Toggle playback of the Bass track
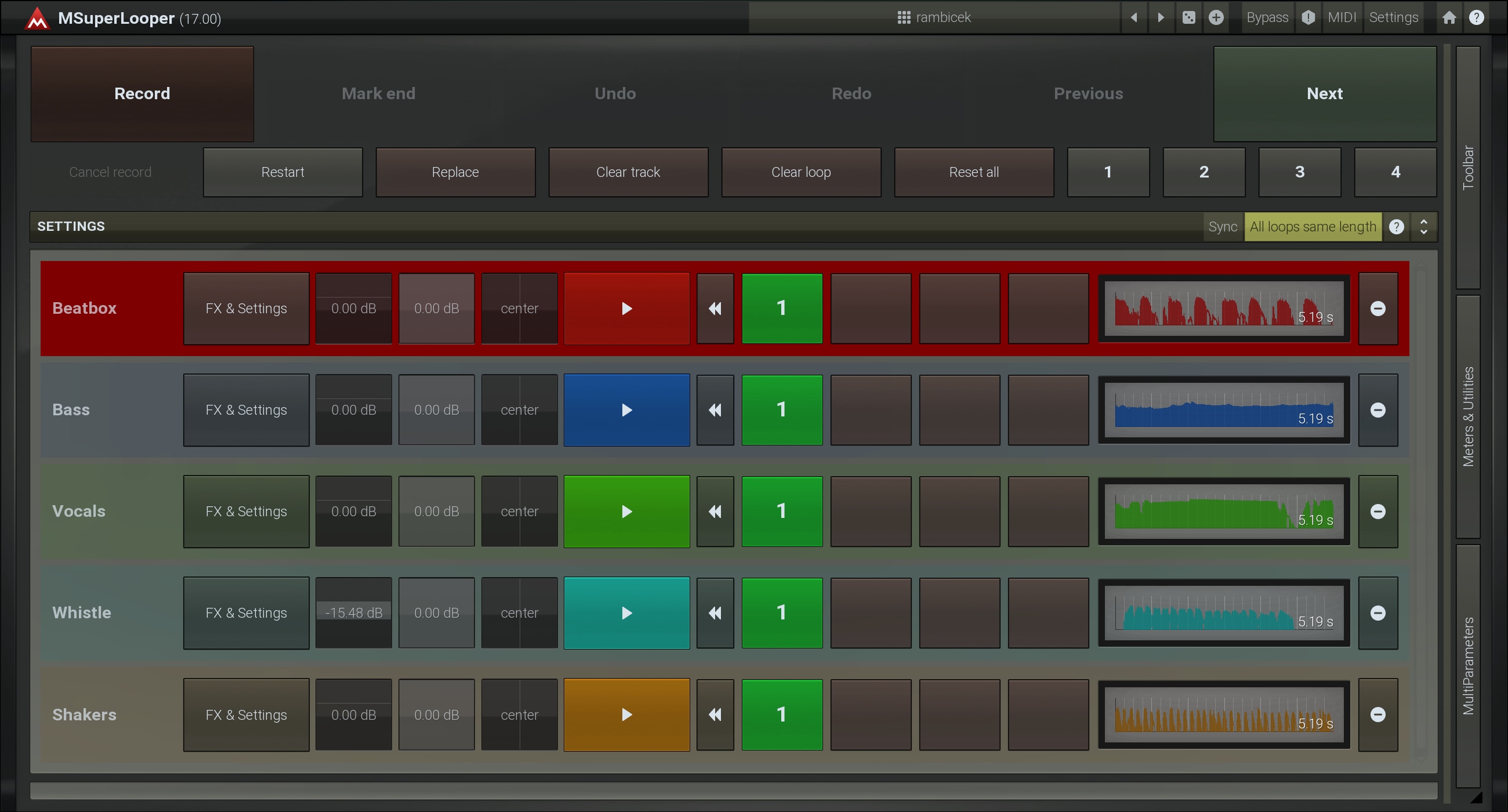Screen dimensions: 1508x812 pos(626,410)
